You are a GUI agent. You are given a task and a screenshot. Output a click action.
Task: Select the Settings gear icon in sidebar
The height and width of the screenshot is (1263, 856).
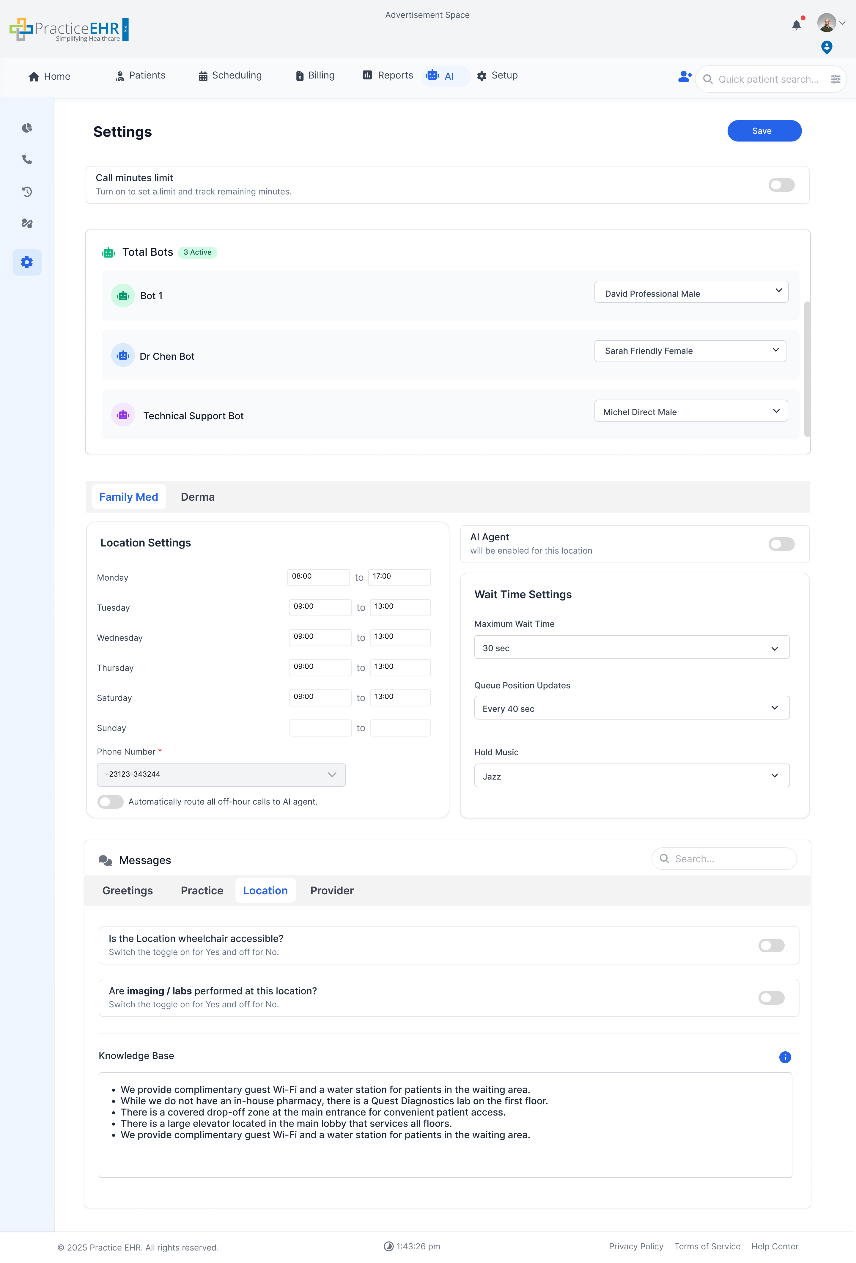27,262
